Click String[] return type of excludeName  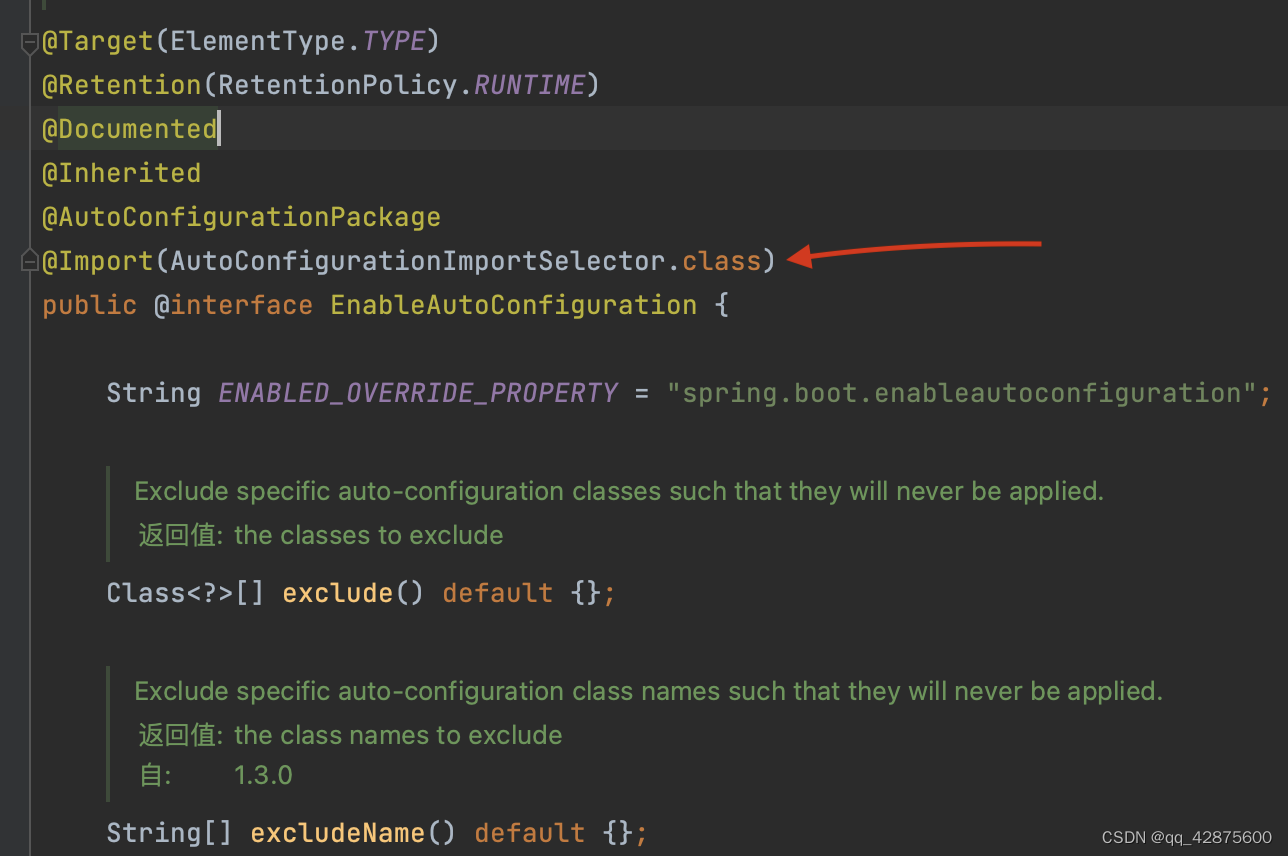tap(169, 833)
